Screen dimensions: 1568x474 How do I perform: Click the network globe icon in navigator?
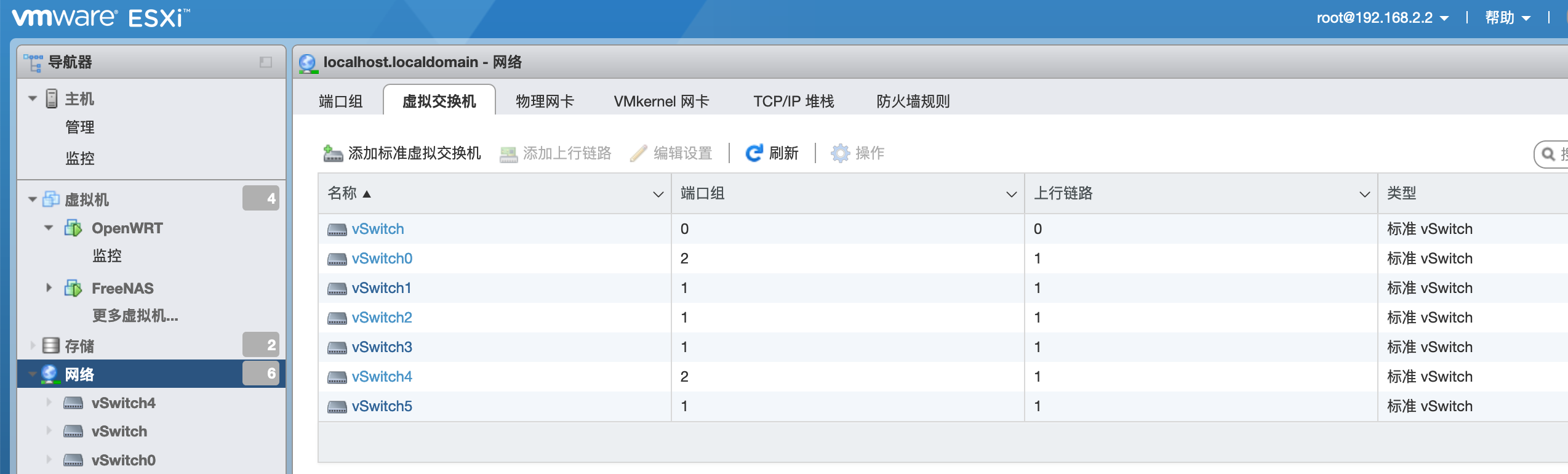(49, 374)
